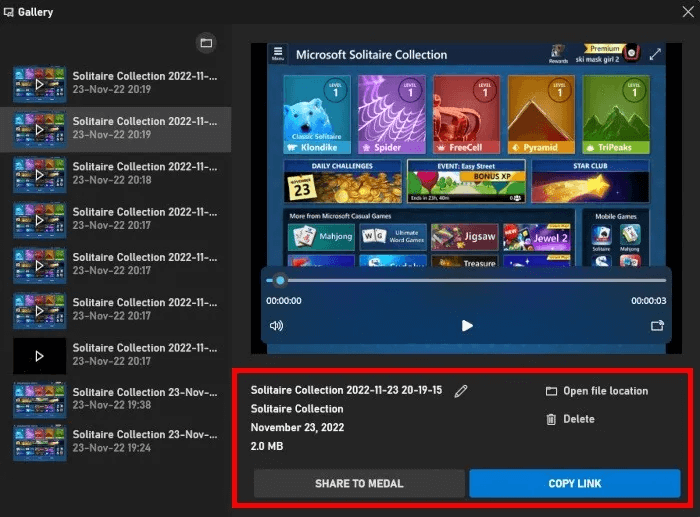Screen dimensions: 700x517
Task: Click the Gallery icon in title bar
Action: (8, 12)
